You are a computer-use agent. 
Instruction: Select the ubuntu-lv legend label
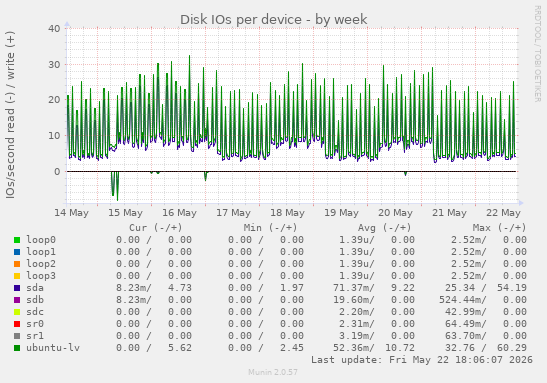tap(53, 348)
